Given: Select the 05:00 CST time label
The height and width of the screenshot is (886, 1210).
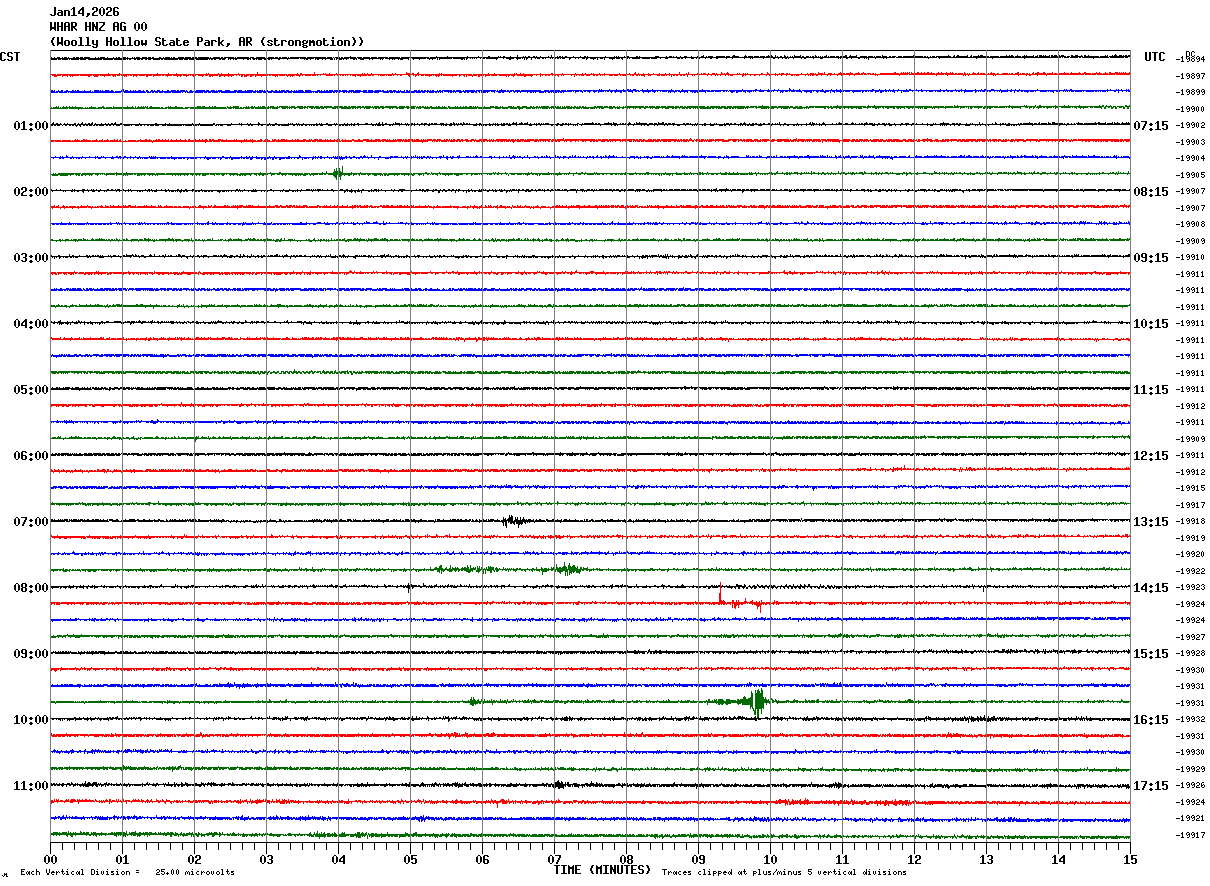Looking at the screenshot, I should pyautogui.click(x=31, y=390).
